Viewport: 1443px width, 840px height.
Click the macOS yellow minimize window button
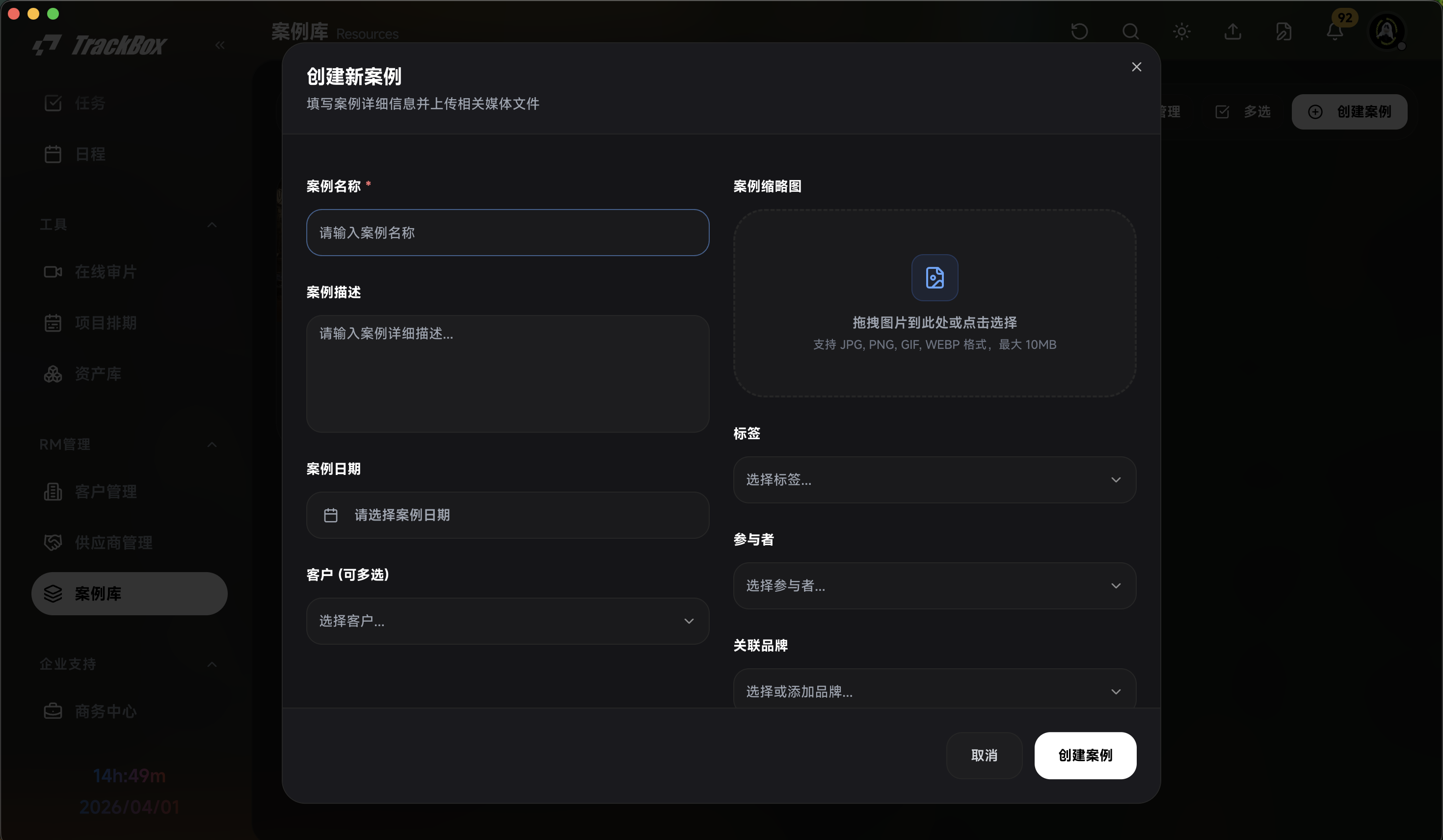coord(33,14)
